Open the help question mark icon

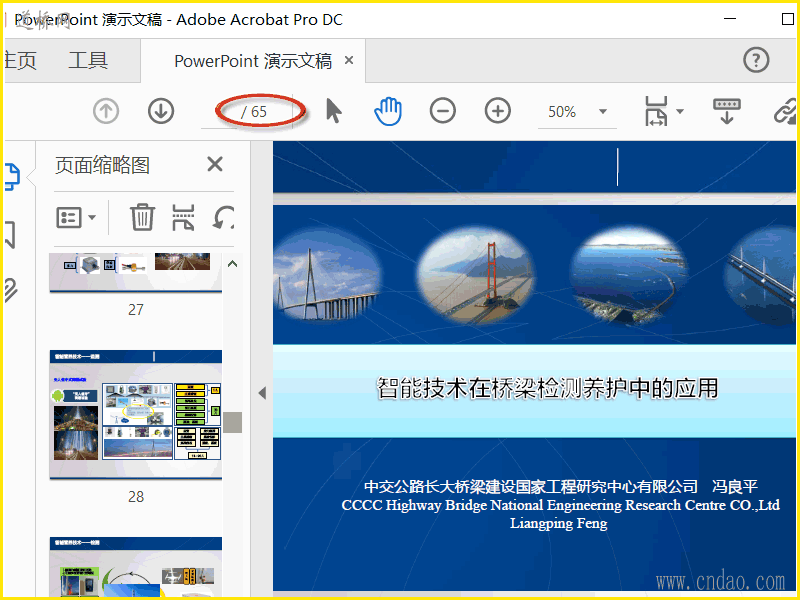(756, 60)
